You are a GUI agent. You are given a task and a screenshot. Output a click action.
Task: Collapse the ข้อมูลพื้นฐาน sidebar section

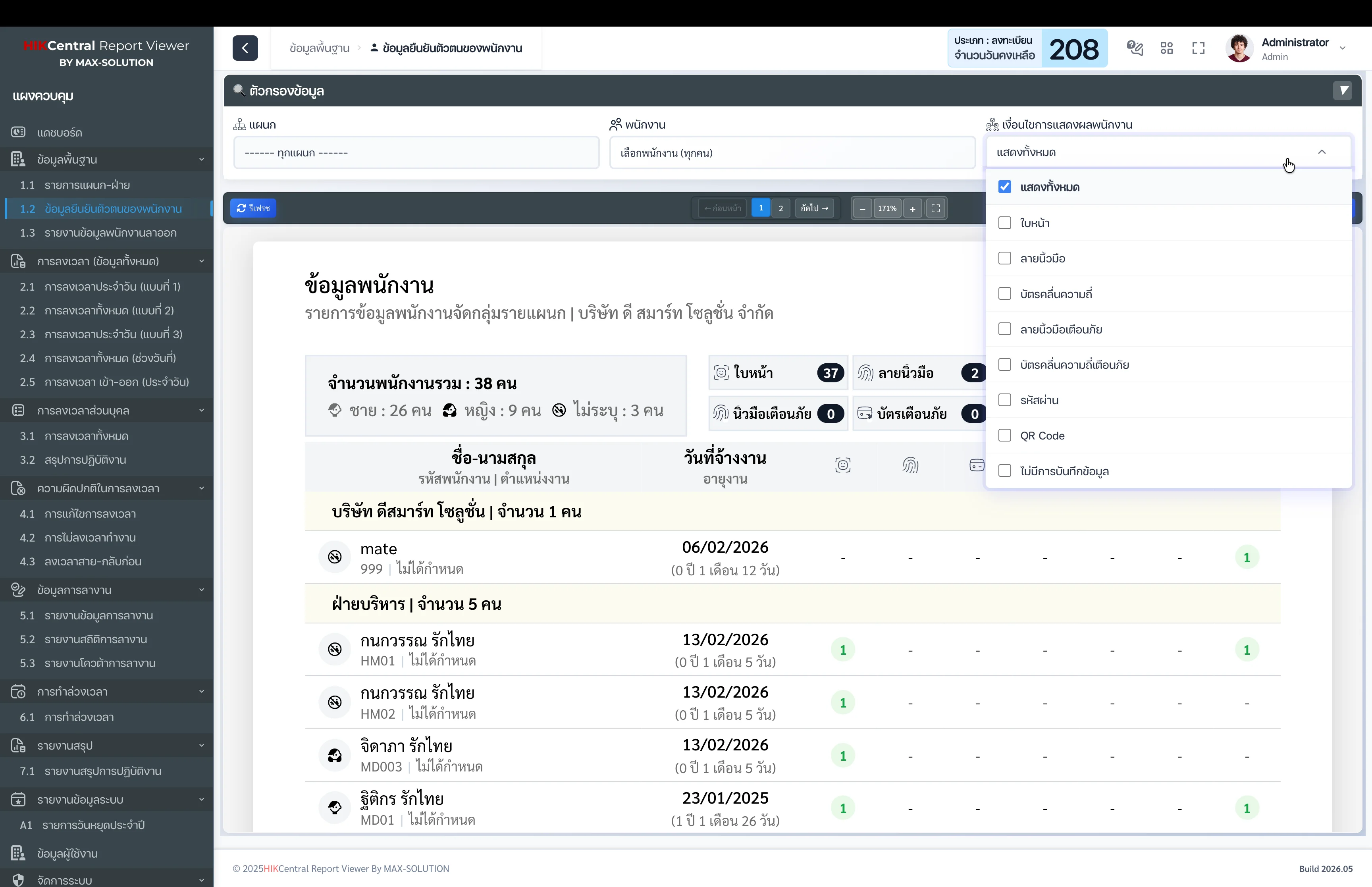pos(201,160)
